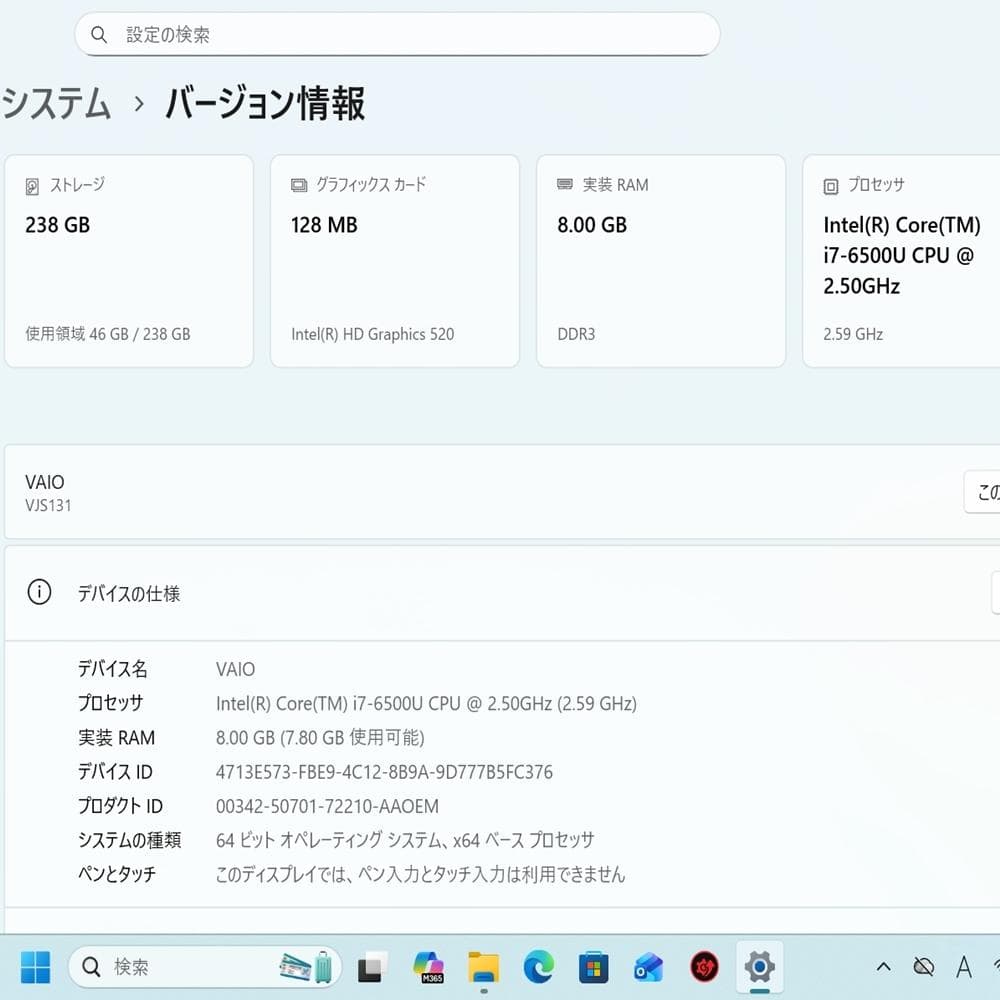The width and height of the screenshot is (1000, 1000).
Task: Click the processor icon on the プロセッサ card
Action: pos(829,186)
